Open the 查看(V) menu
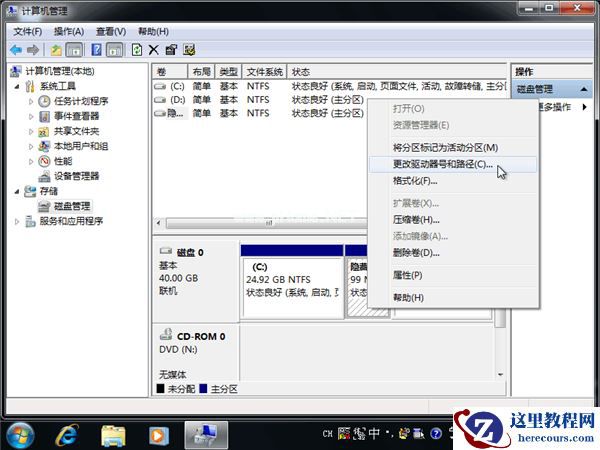600x450 pixels. 111,31
